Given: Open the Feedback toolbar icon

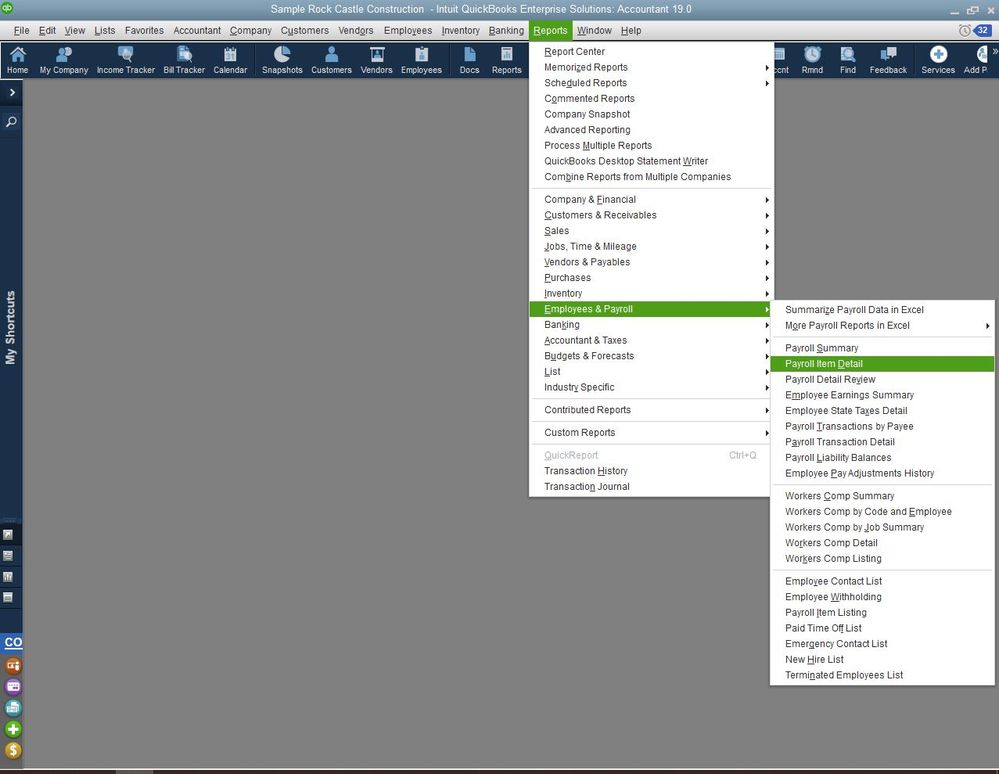Looking at the screenshot, I should [888, 60].
